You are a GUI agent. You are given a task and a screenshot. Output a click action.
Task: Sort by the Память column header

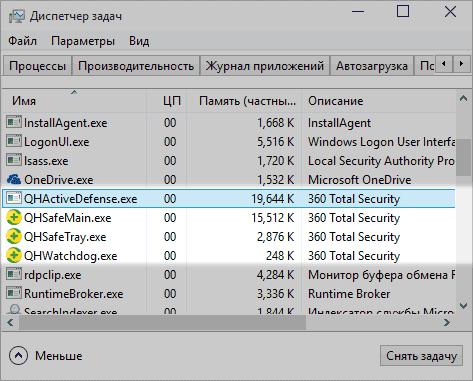pos(244,101)
